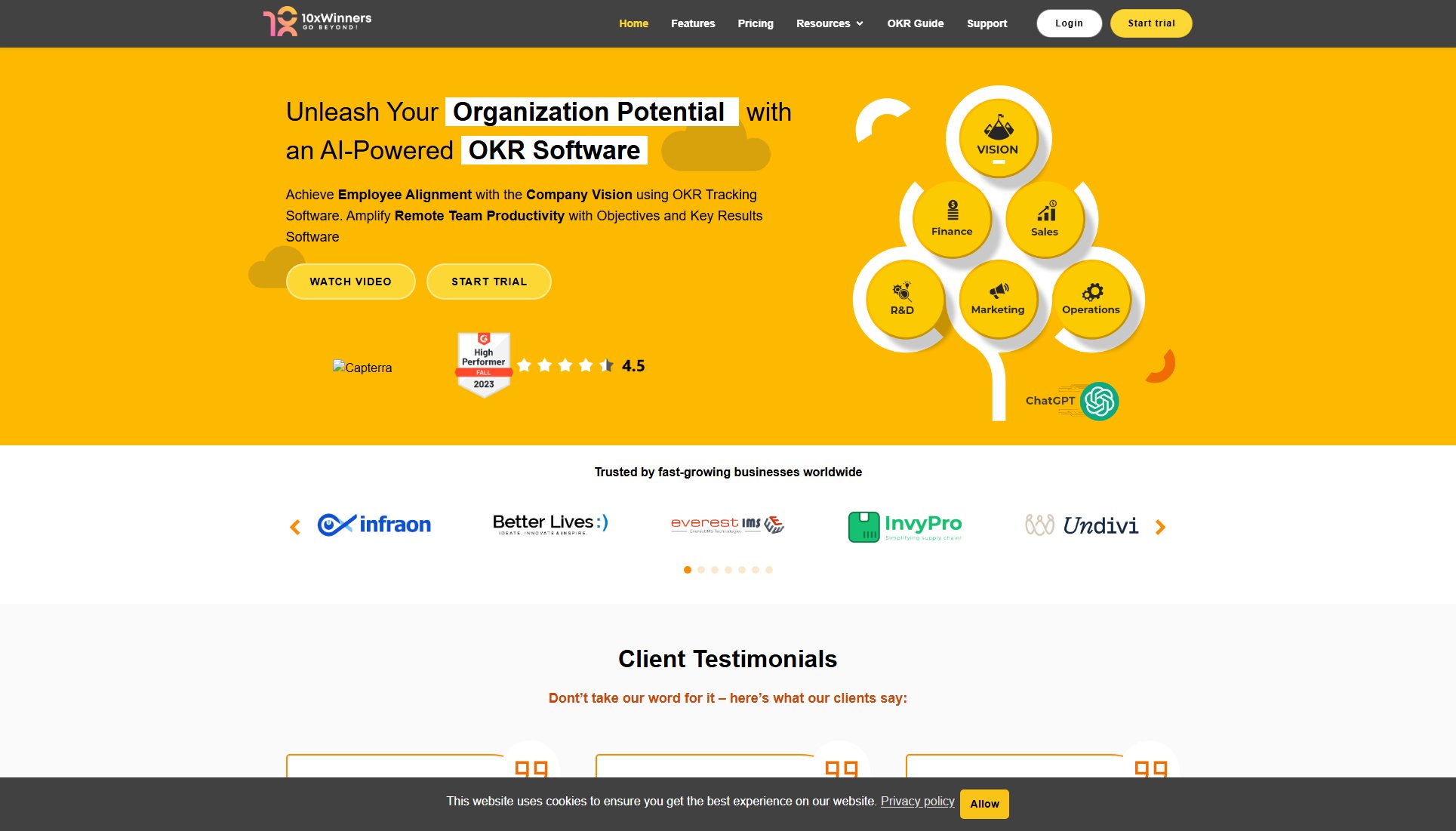Click the Start trial button in the header
The height and width of the screenshot is (831, 1456).
pyautogui.click(x=1150, y=23)
